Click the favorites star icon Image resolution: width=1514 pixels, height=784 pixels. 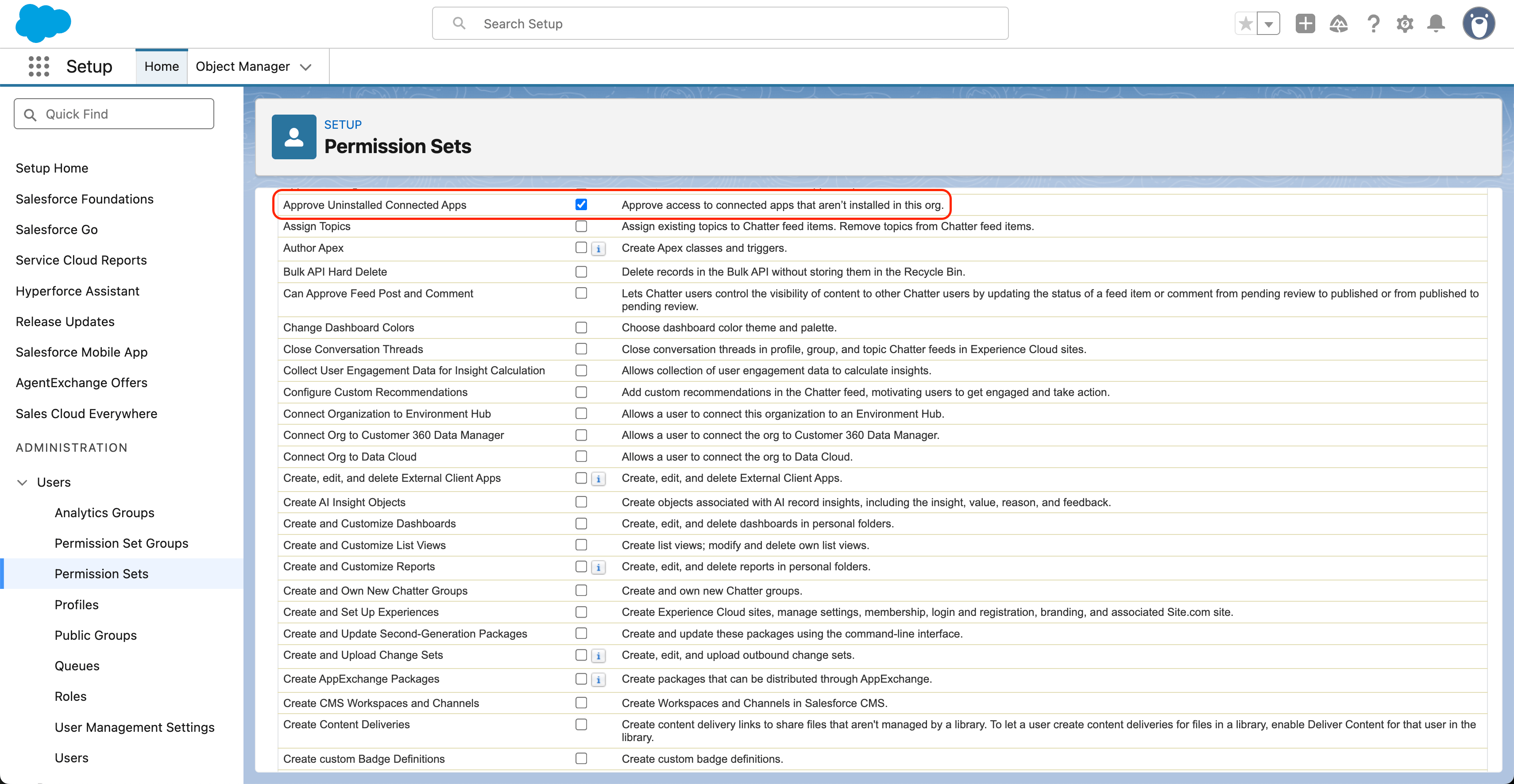click(x=1245, y=24)
